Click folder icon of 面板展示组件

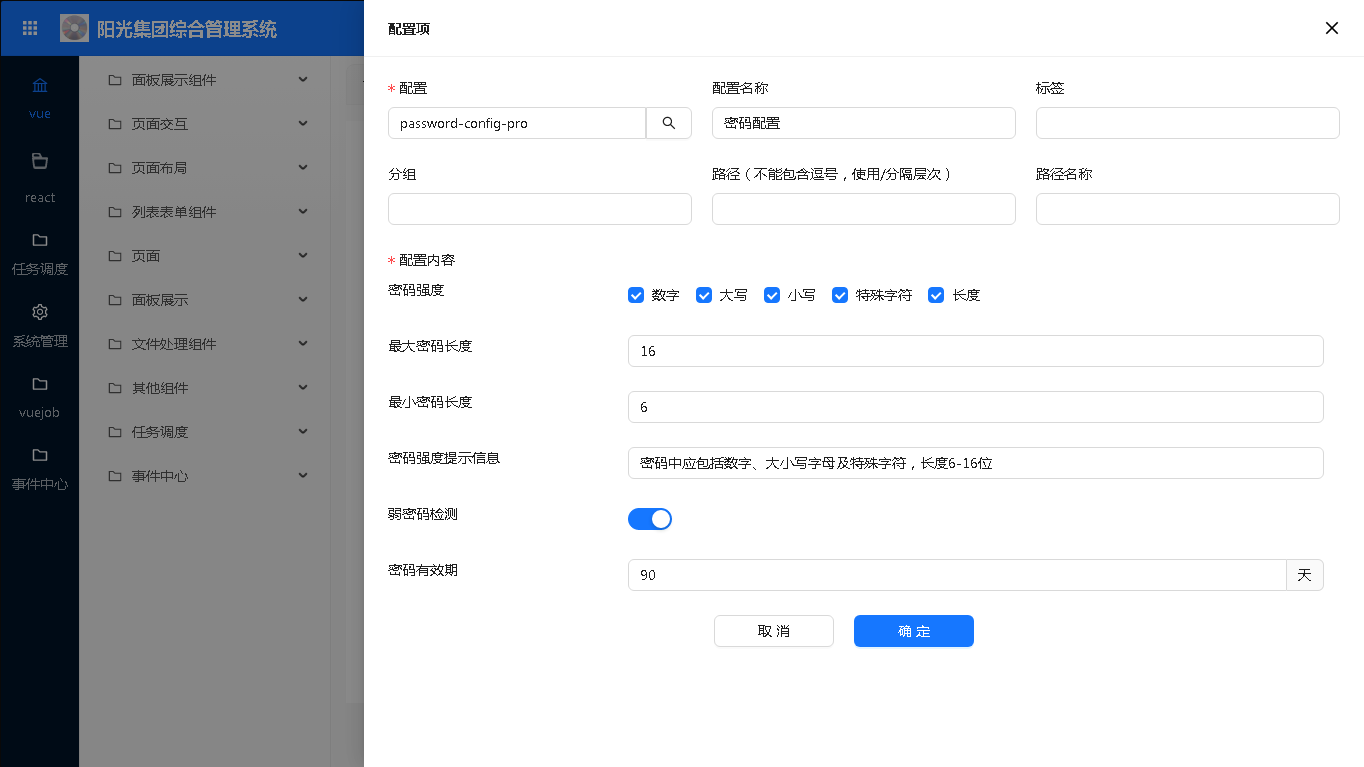tap(115, 80)
